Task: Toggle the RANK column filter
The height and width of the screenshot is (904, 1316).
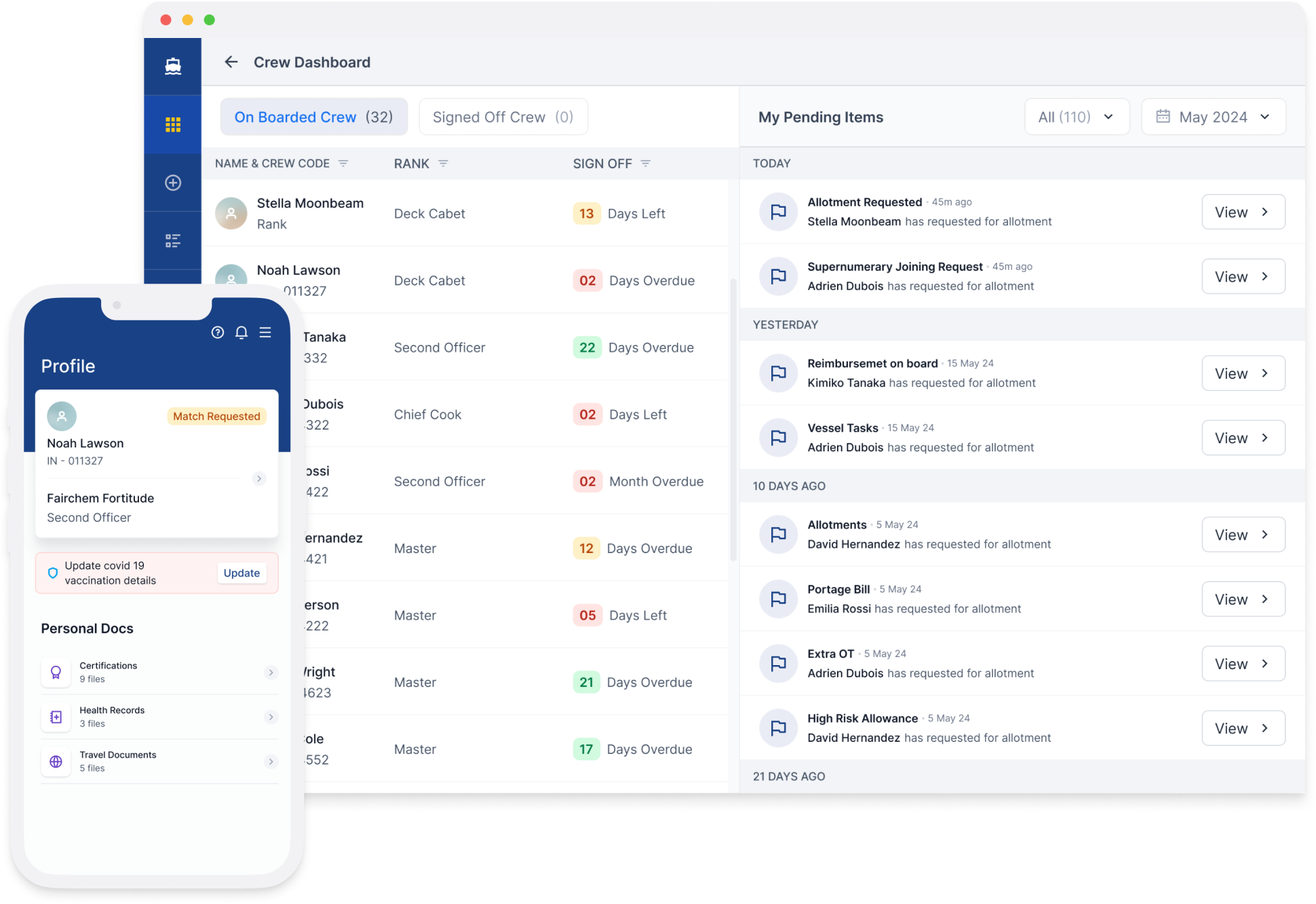Action: (x=443, y=164)
